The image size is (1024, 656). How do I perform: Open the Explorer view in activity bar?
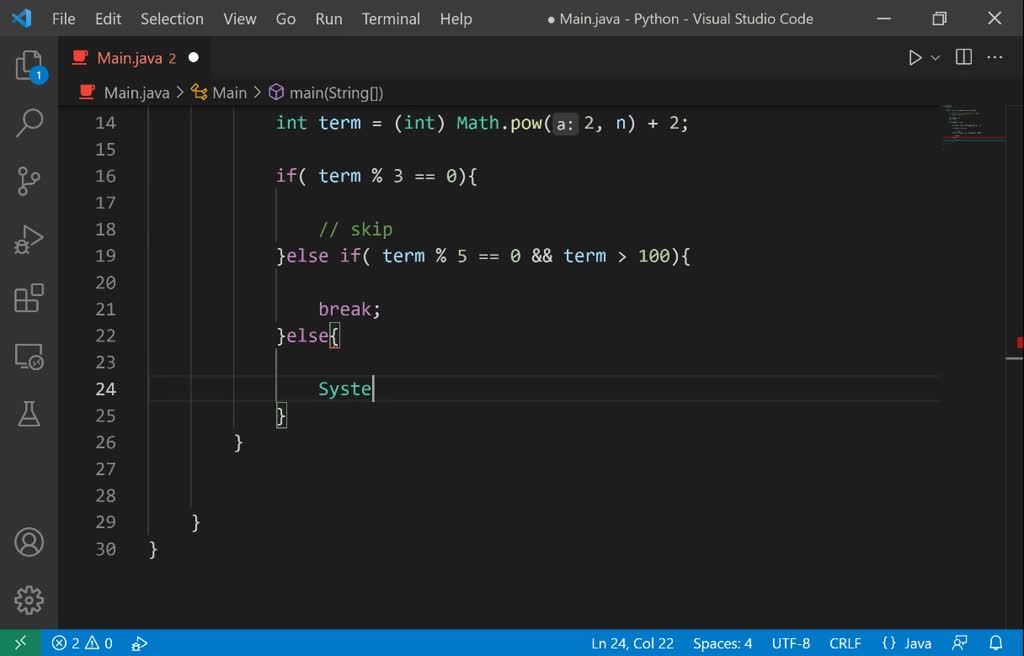click(29, 67)
